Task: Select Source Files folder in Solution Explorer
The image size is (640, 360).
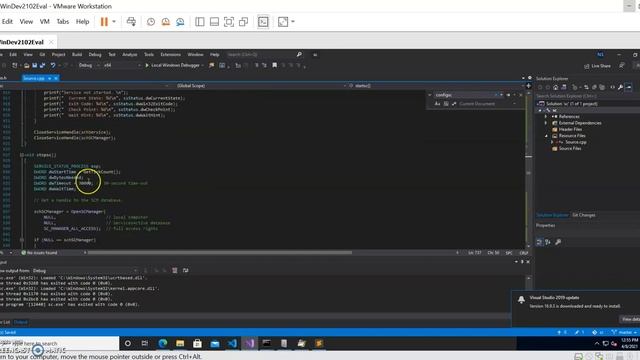Action: 570,149
